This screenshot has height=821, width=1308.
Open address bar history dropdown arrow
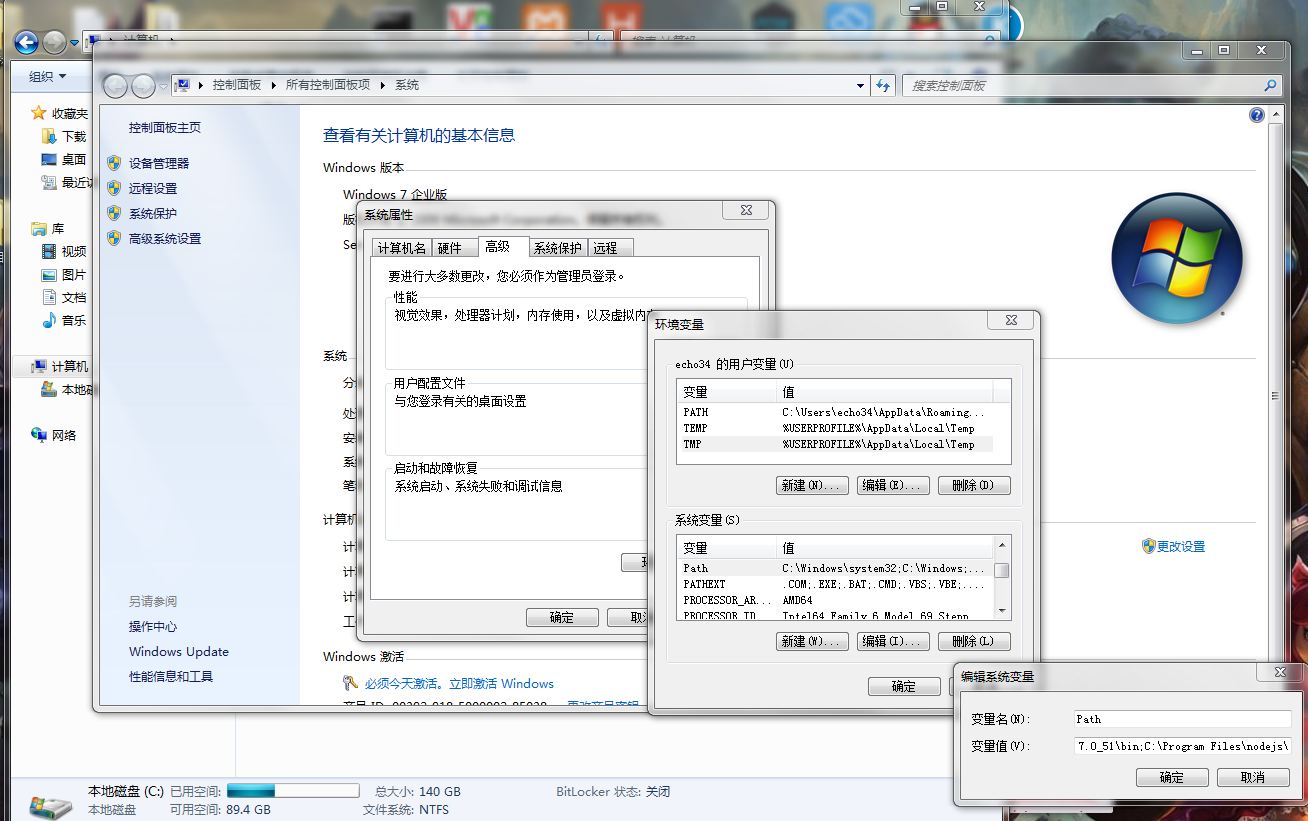860,86
